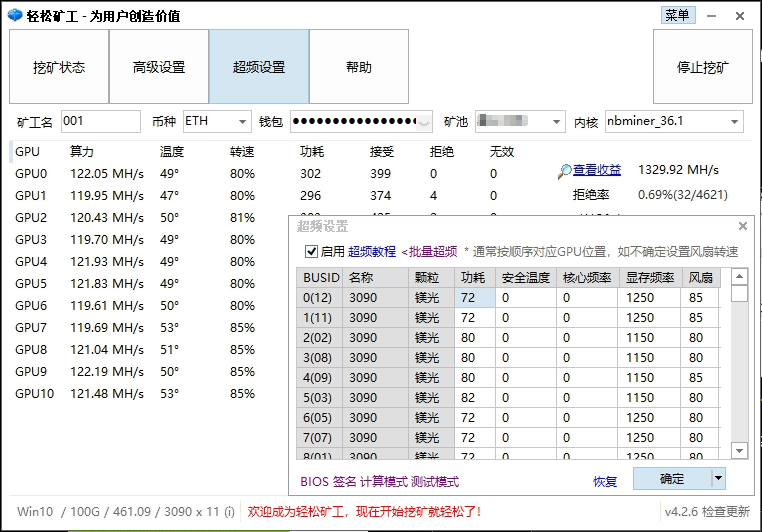
Task: Click the info (i) icon in status bar
Action: click(229, 511)
